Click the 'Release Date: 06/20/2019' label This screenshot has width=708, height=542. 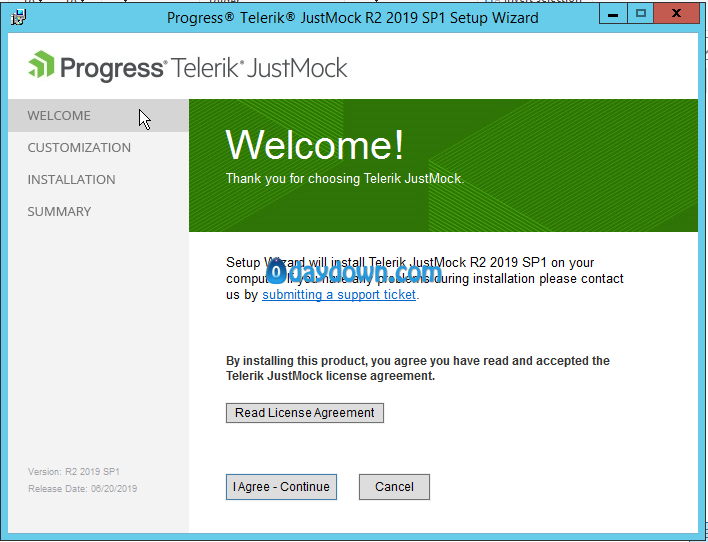tap(82, 489)
